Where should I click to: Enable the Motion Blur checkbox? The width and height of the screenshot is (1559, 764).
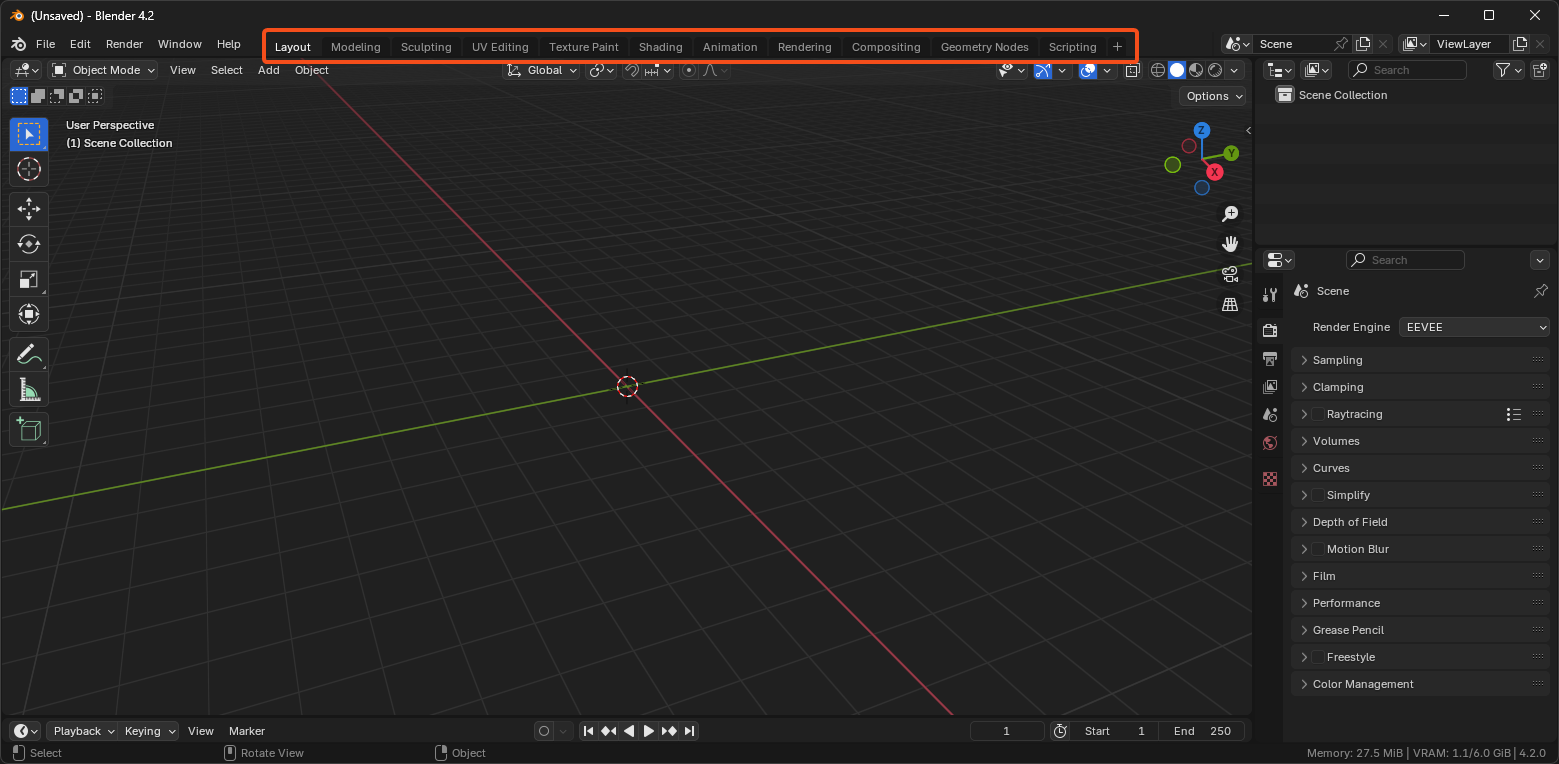pyautogui.click(x=1318, y=549)
